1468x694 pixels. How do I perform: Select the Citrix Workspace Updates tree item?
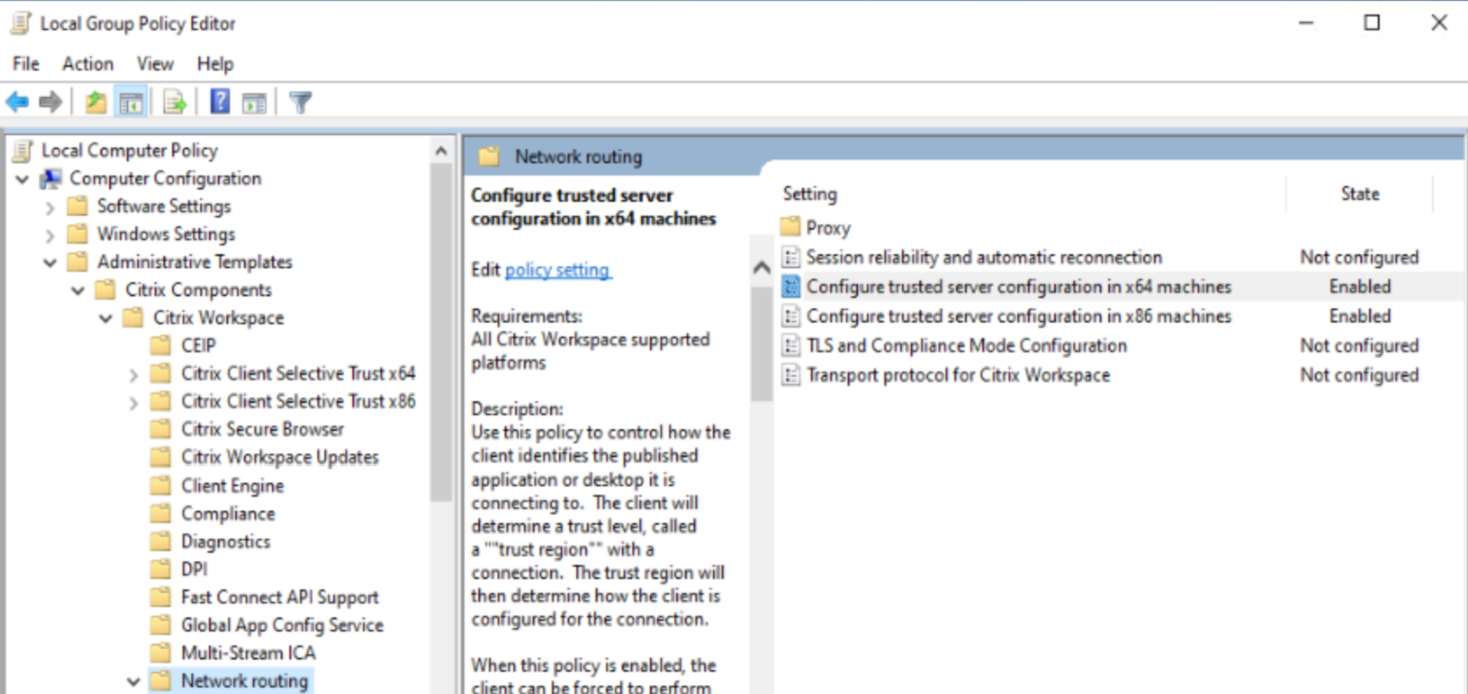coord(280,458)
